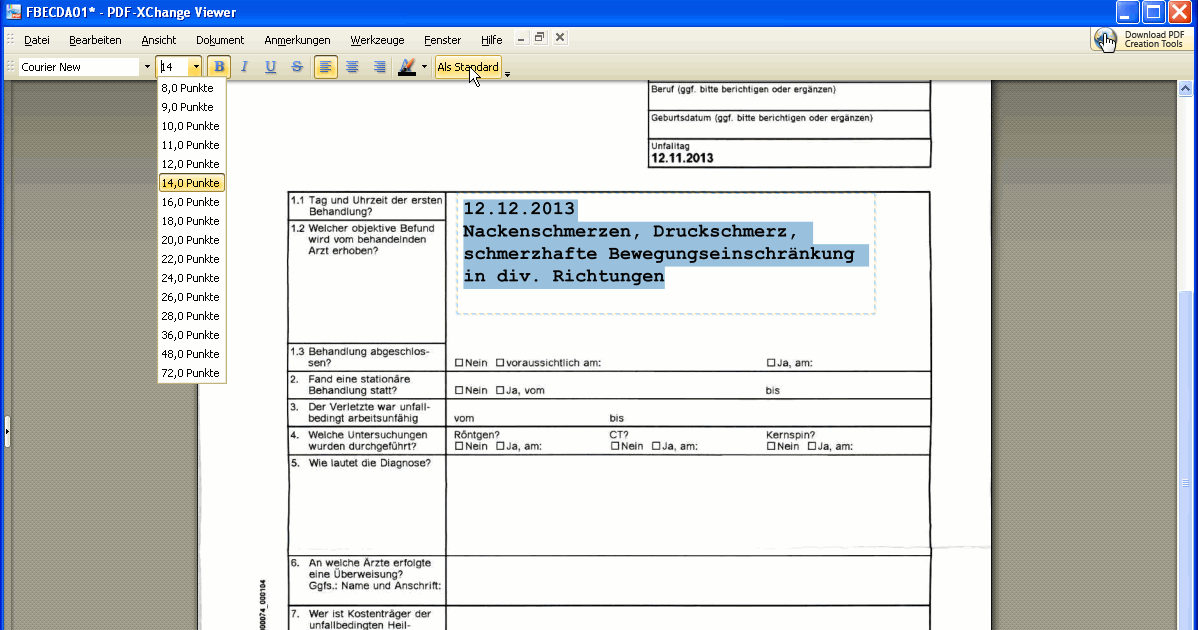Check voraussichtlich am checkbox
This screenshot has width=1198, height=630.
point(500,363)
